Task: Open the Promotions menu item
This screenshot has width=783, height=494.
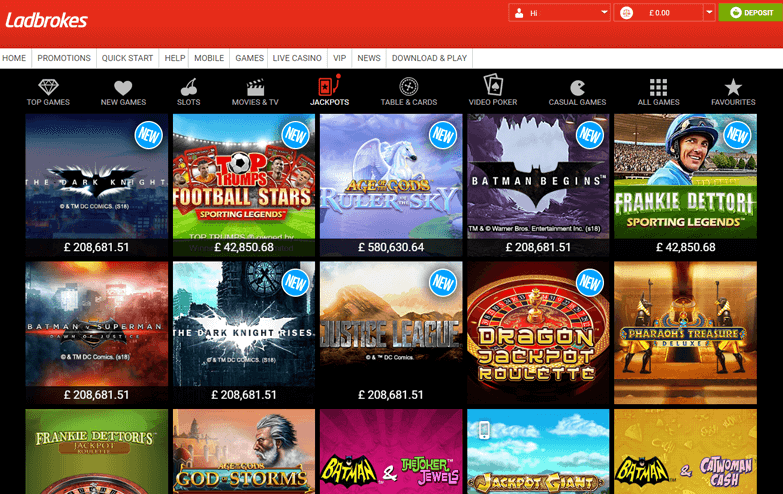Action: [x=64, y=58]
